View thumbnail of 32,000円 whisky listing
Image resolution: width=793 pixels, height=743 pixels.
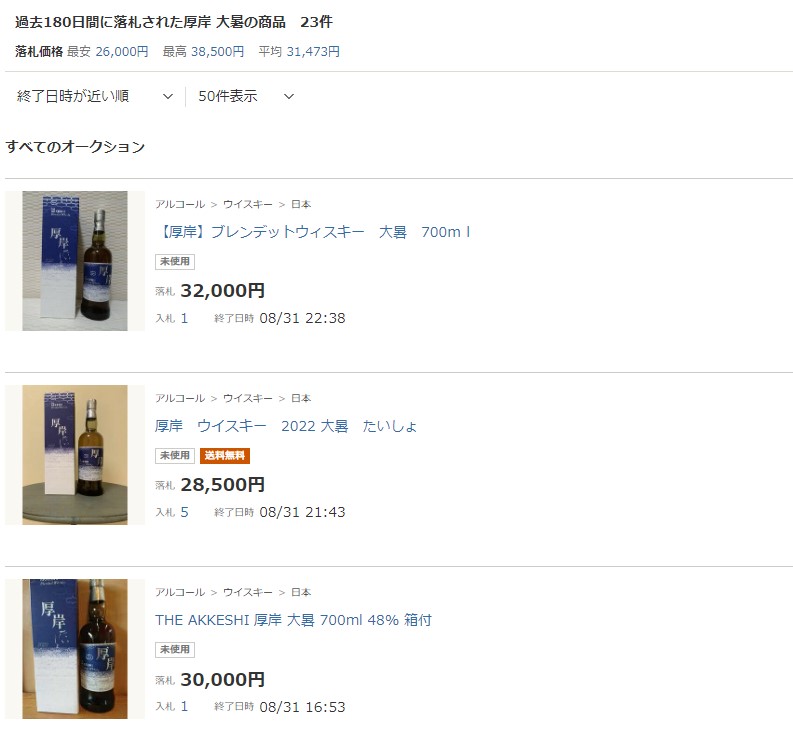[x=75, y=261]
